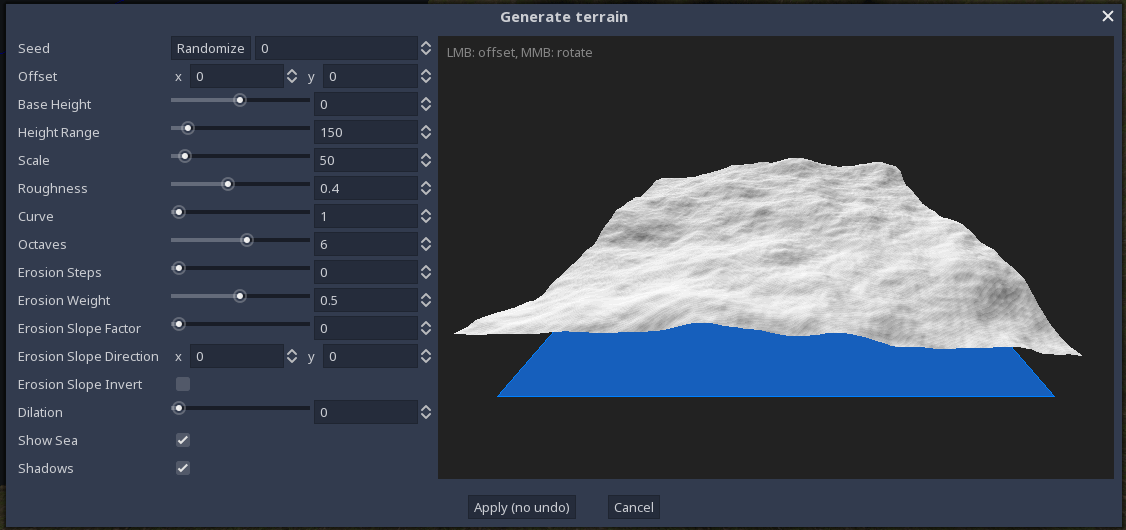Click Apply (no undo) button

[x=522, y=507]
